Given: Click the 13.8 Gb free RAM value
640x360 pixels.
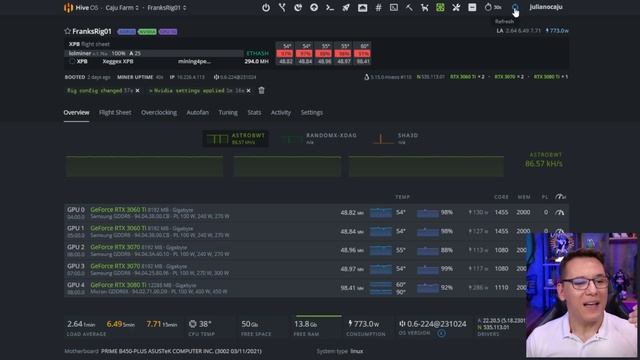Looking at the screenshot, I should [x=305, y=324].
